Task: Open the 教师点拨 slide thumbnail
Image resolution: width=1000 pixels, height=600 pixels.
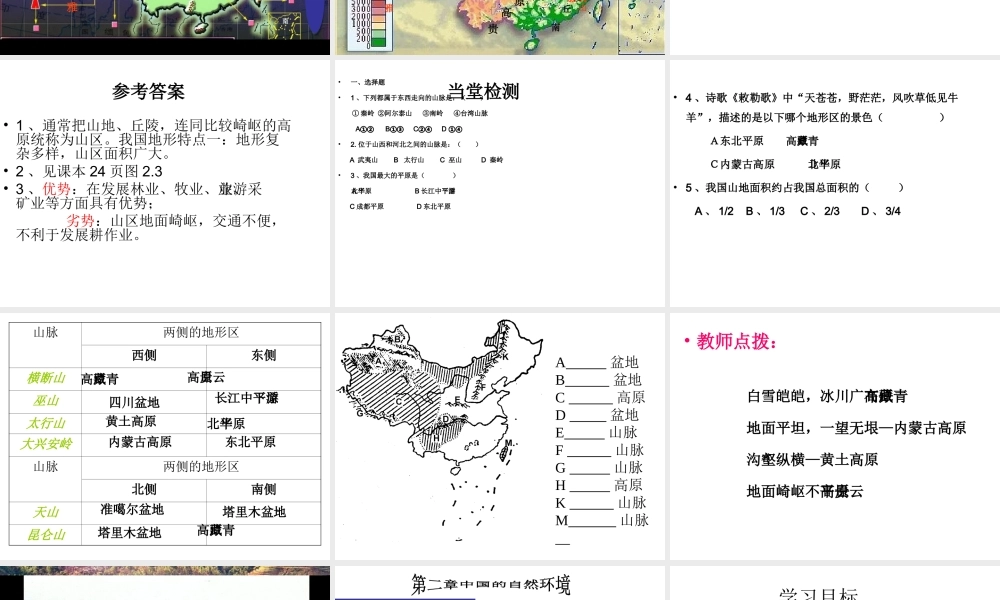Action: 835,436
